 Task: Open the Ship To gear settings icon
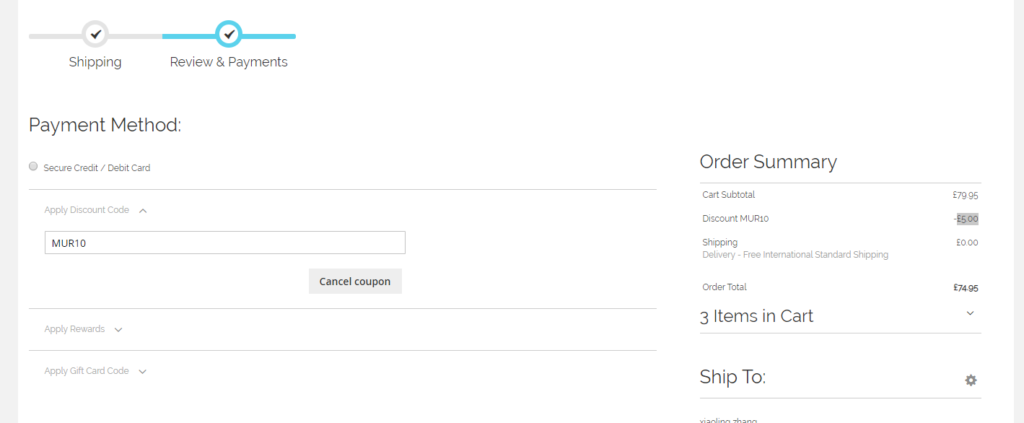(970, 380)
